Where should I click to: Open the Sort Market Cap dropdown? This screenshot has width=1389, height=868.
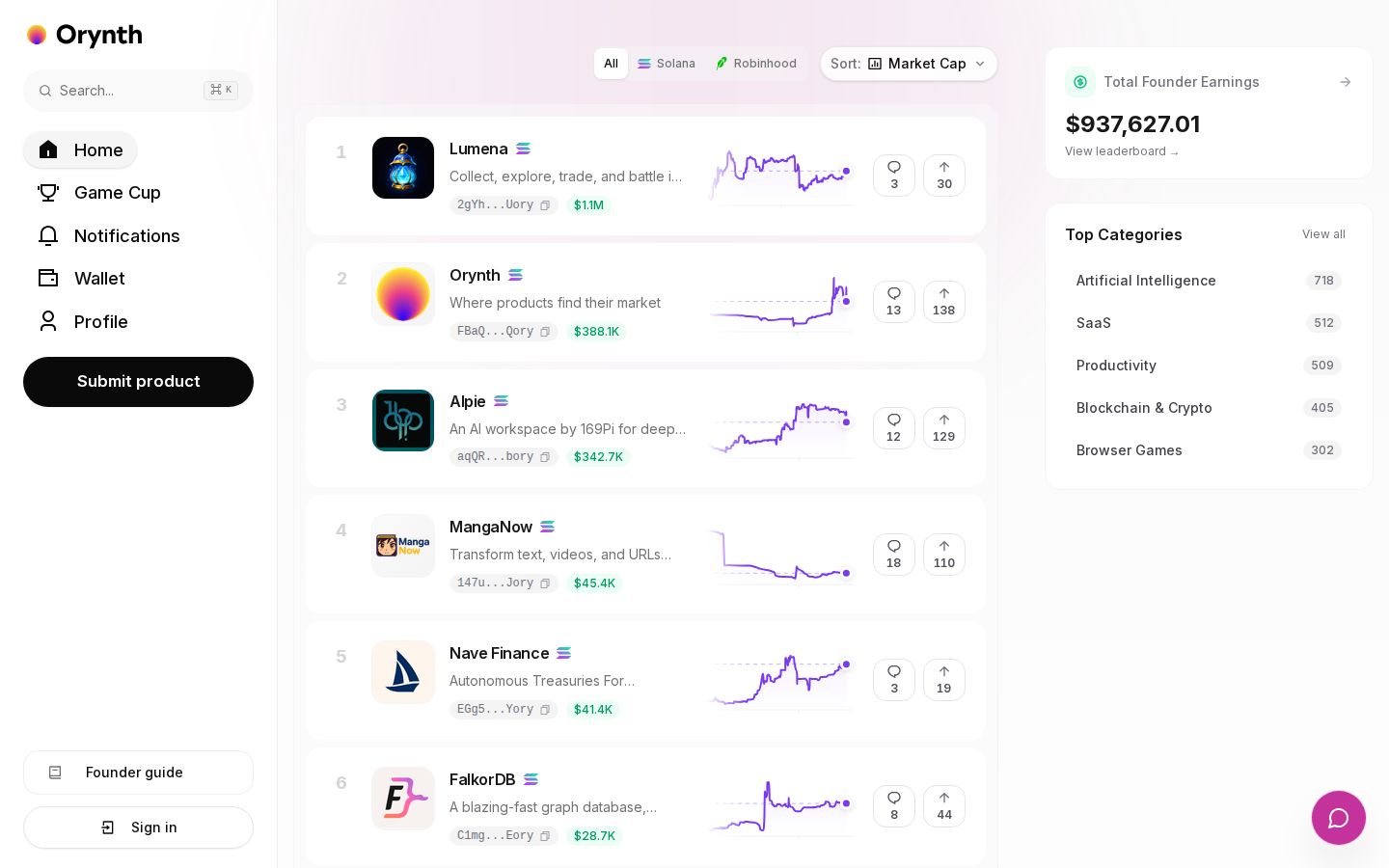pyautogui.click(x=909, y=64)
